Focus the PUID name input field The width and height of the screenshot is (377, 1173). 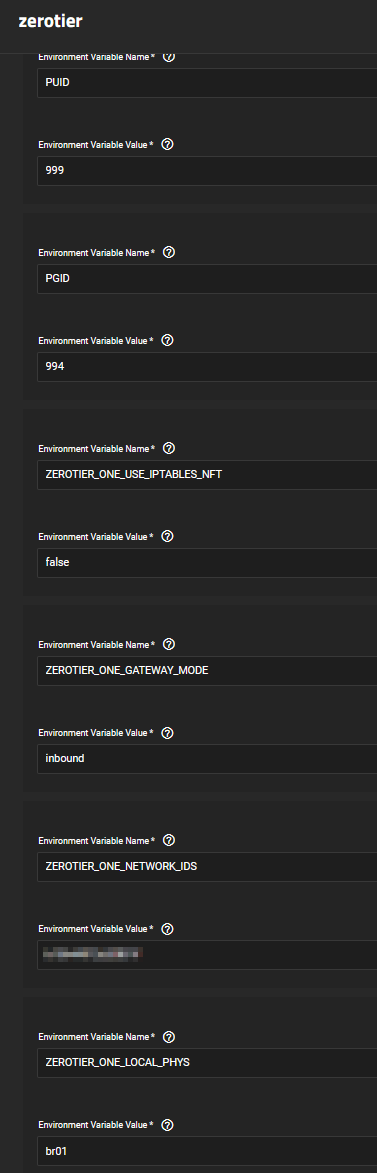click(207, 83)
